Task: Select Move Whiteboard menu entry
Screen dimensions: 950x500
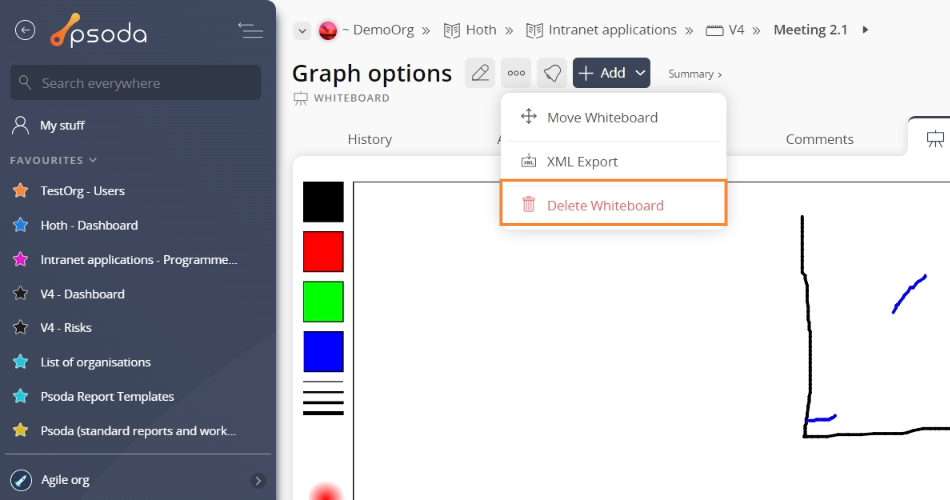Action: (x=613, y=118)
